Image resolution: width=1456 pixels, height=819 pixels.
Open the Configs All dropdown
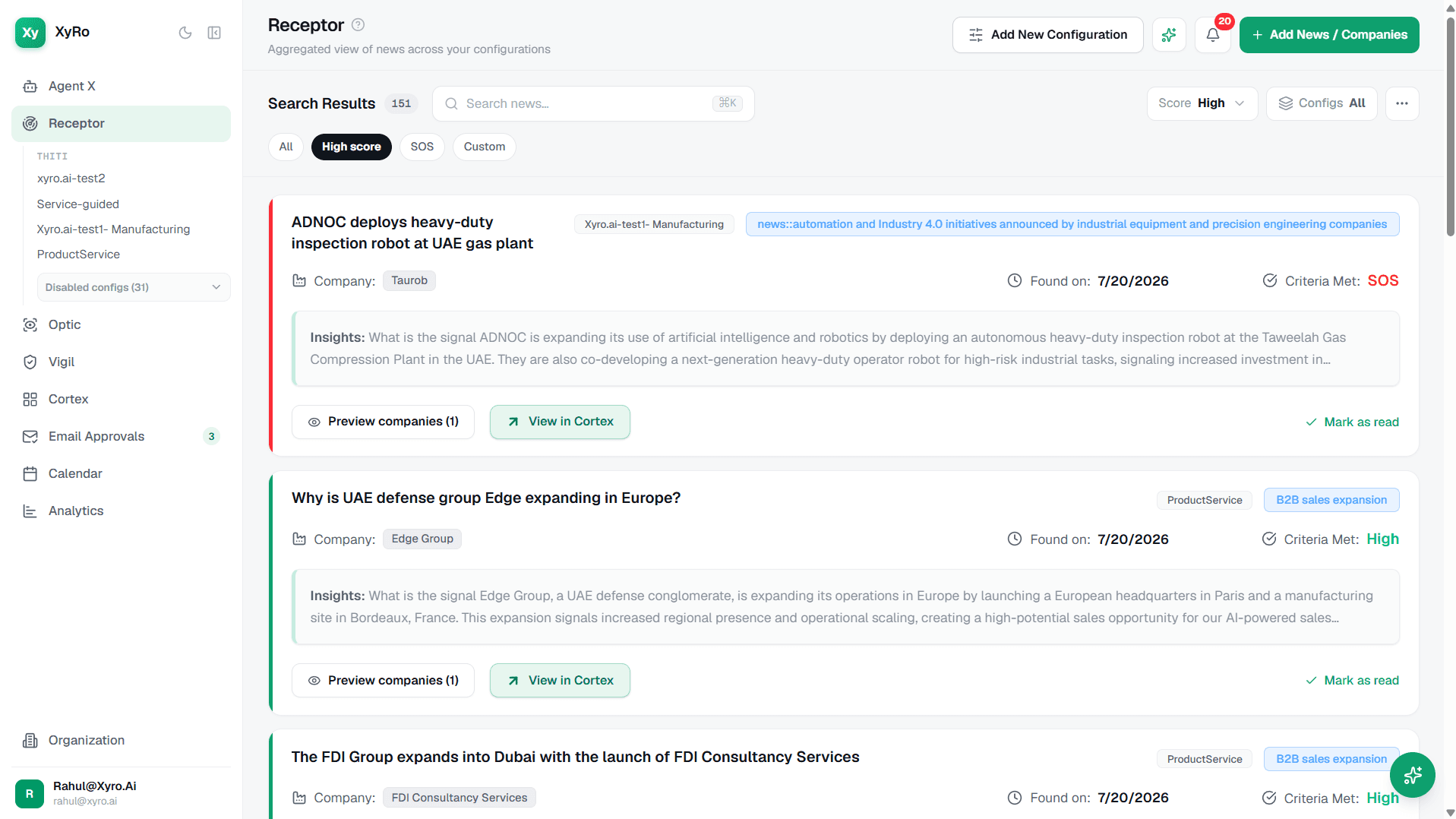click(1322, 103)
